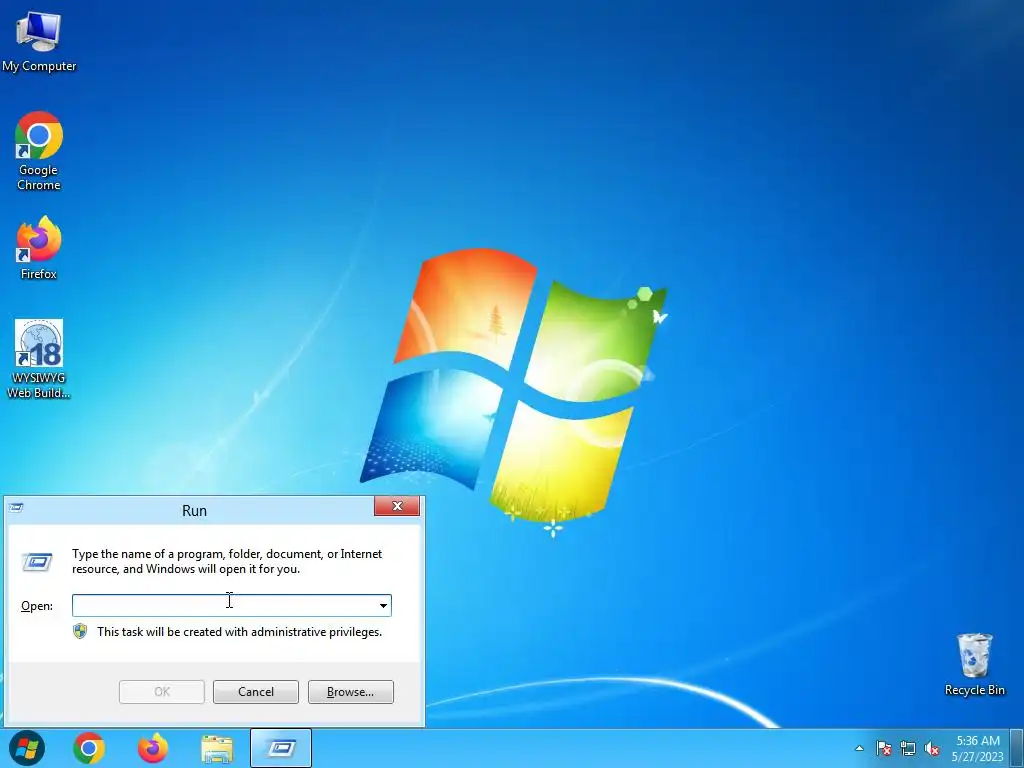Click the administrative privileges shield icon

click(80, 632)
